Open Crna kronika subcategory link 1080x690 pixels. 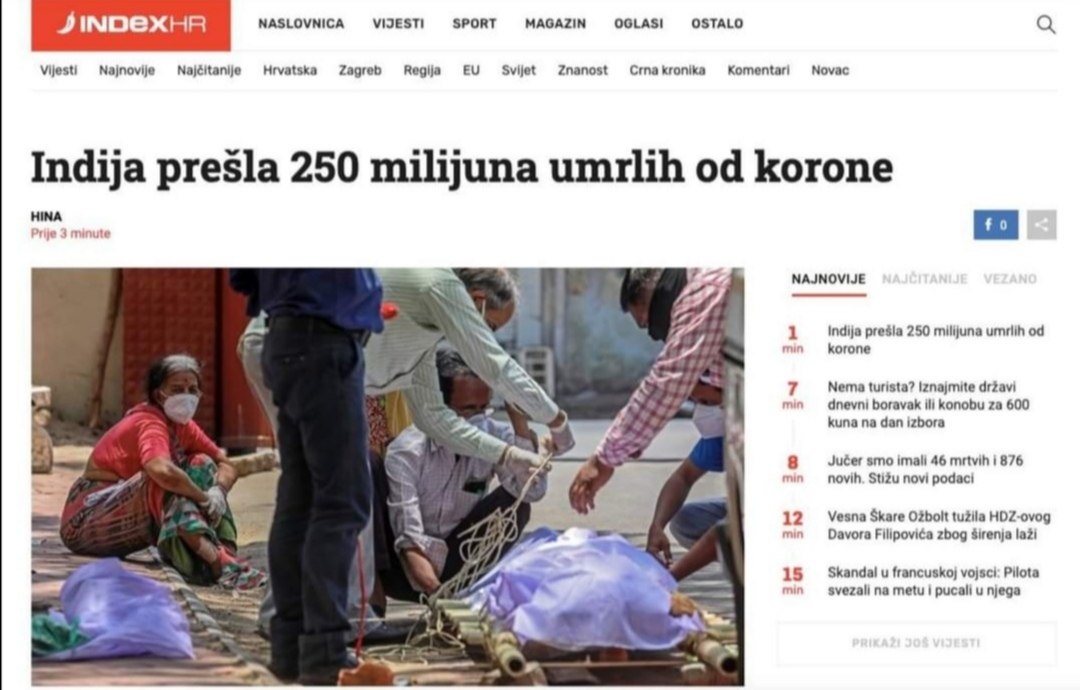click(x=667, y=70)
